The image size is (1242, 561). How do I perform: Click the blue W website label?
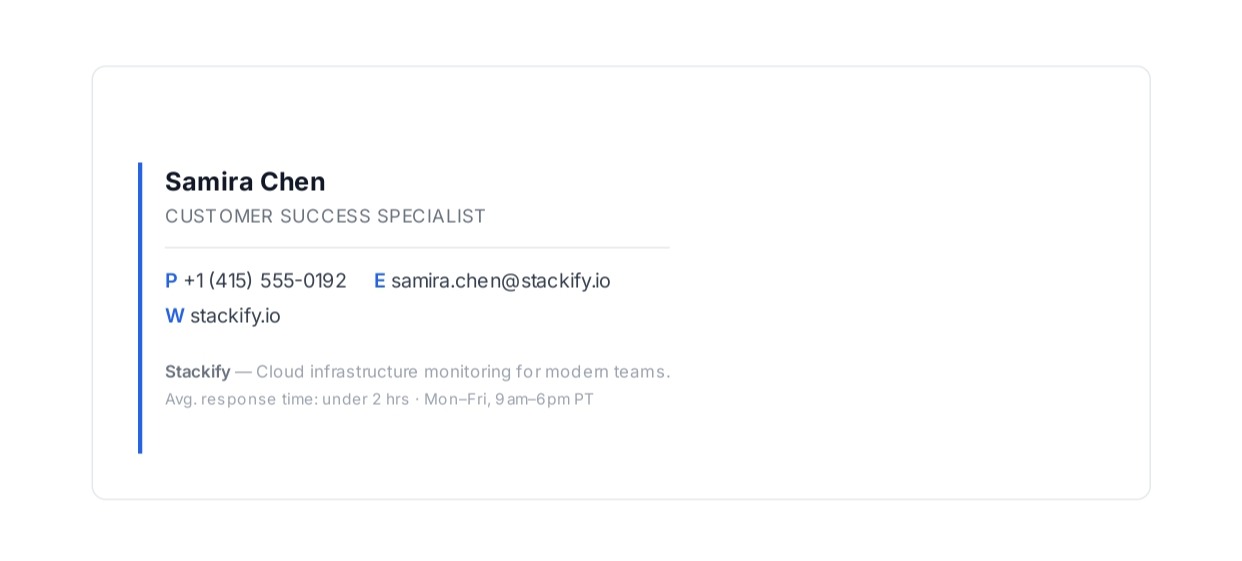coord(175,316)
